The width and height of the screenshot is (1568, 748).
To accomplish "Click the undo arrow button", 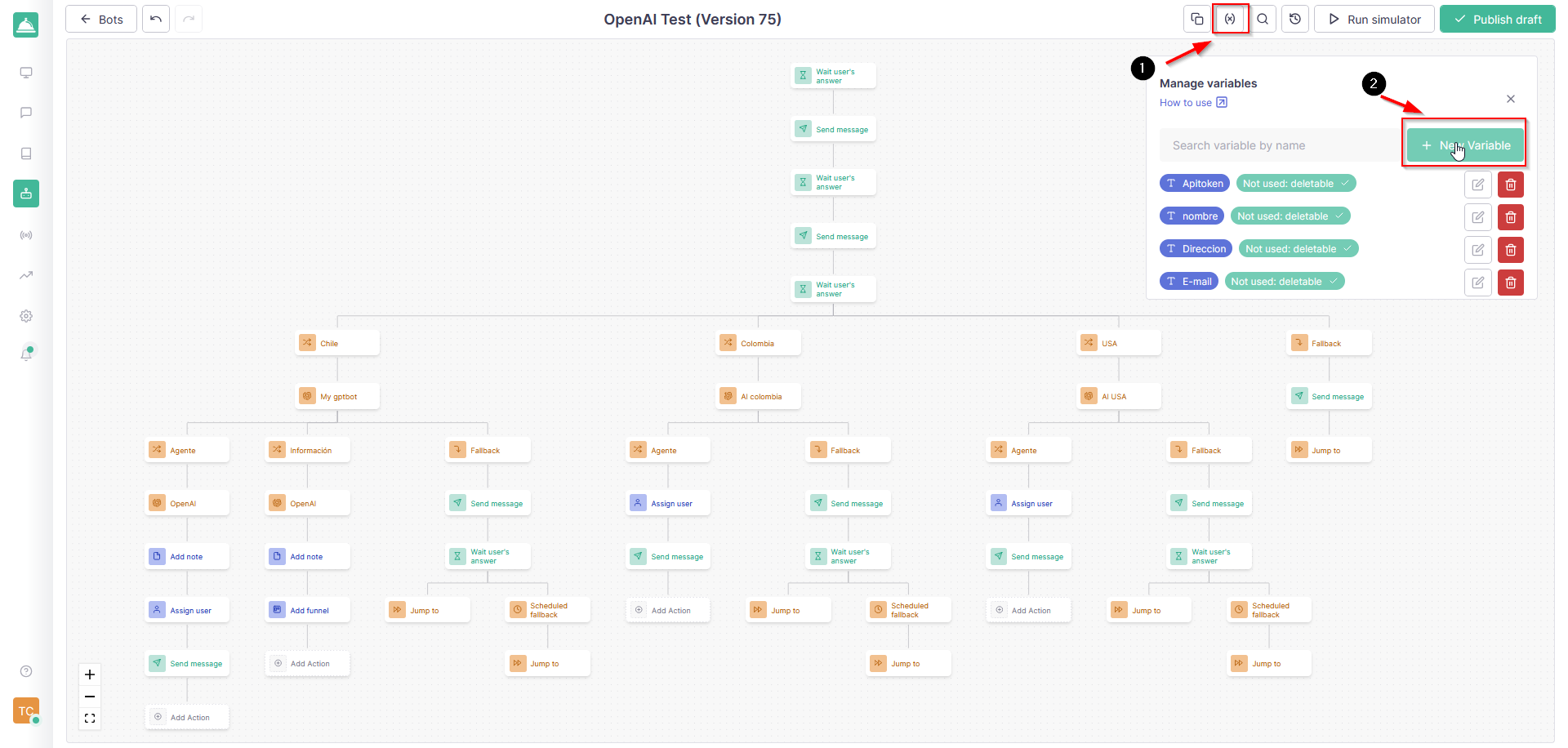I will pos(156,19).
